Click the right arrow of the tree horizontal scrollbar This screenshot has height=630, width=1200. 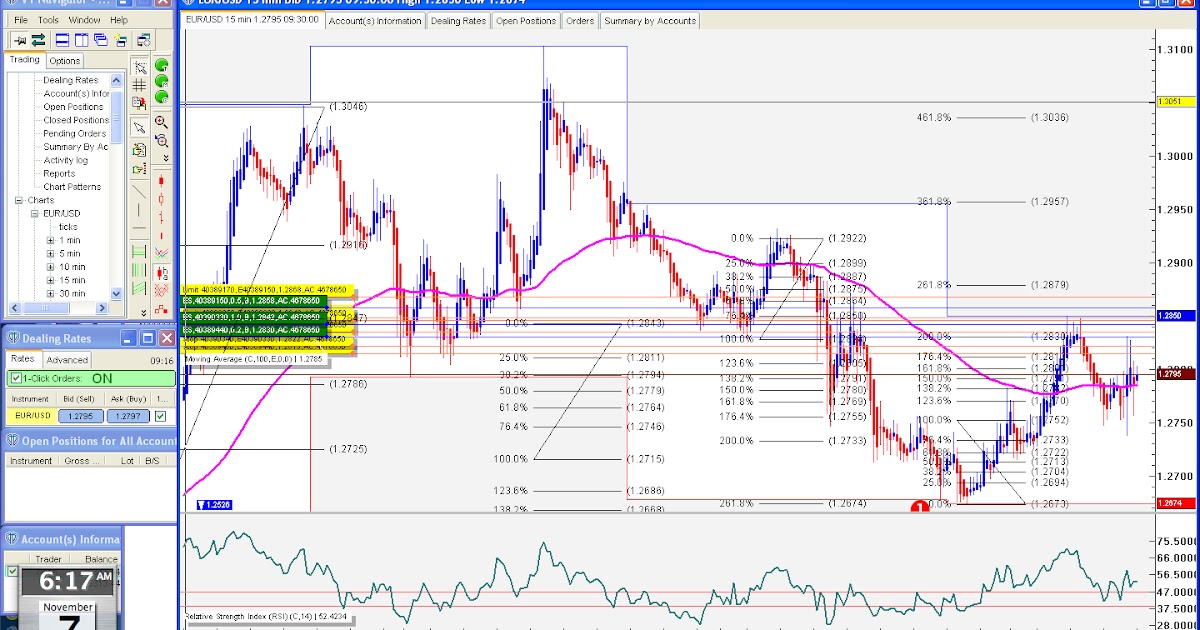[x=102, y=307]
